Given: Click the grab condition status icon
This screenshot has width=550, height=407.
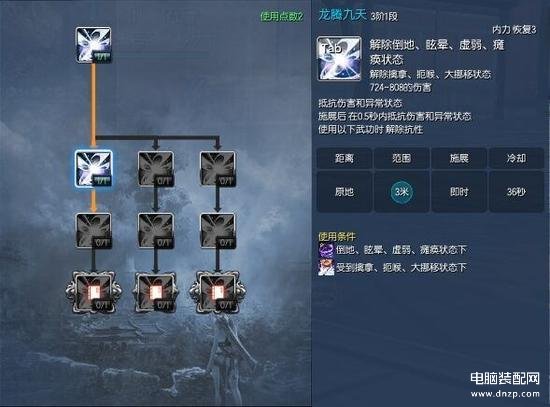Looking at the screenshot, I should pyautogui.click(x=326, y=268).
